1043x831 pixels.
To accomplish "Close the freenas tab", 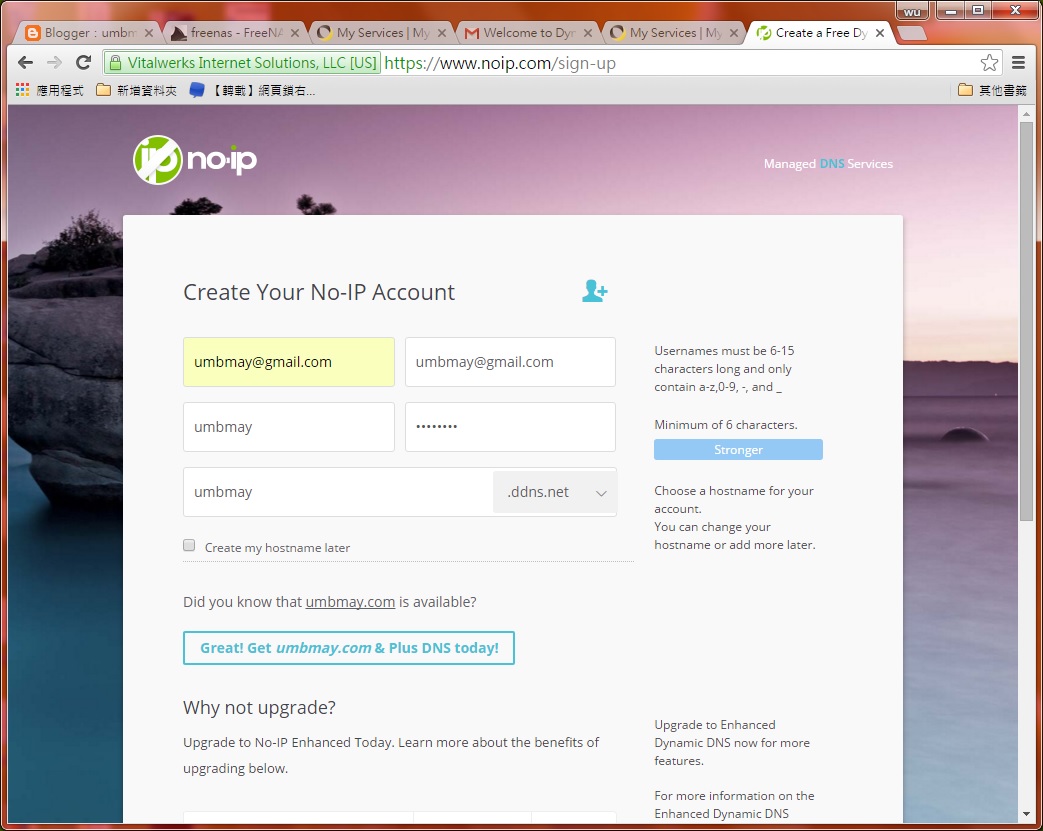I will [x=295, y=33].
